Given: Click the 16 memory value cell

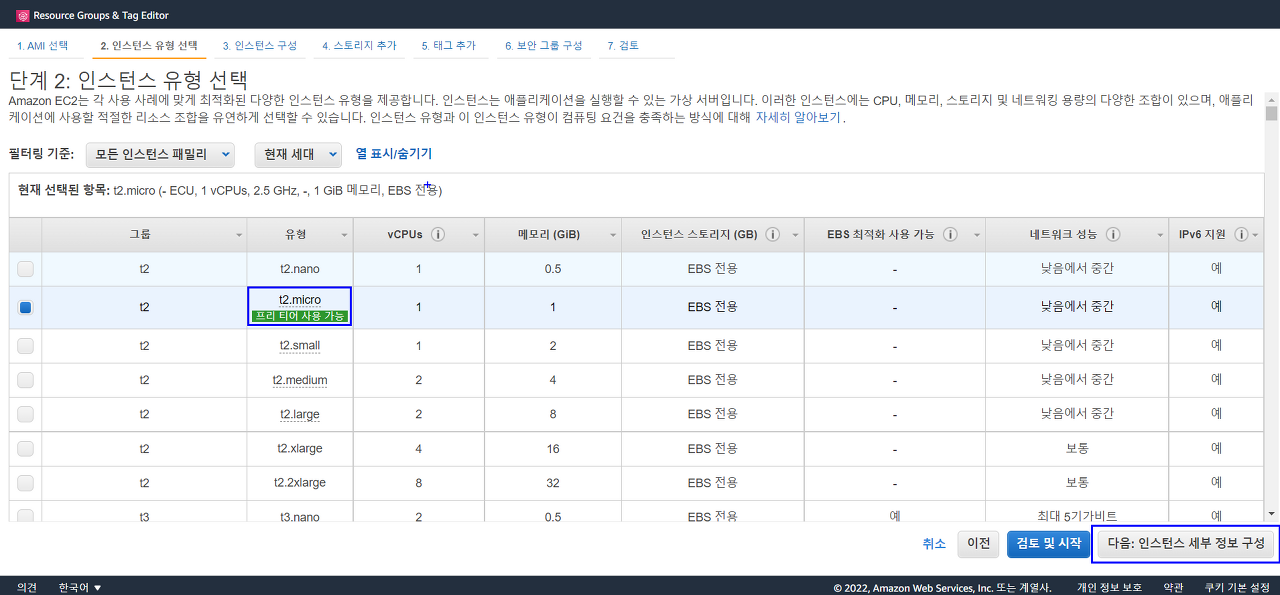Looking at the screenshot, I should (553, 448).
